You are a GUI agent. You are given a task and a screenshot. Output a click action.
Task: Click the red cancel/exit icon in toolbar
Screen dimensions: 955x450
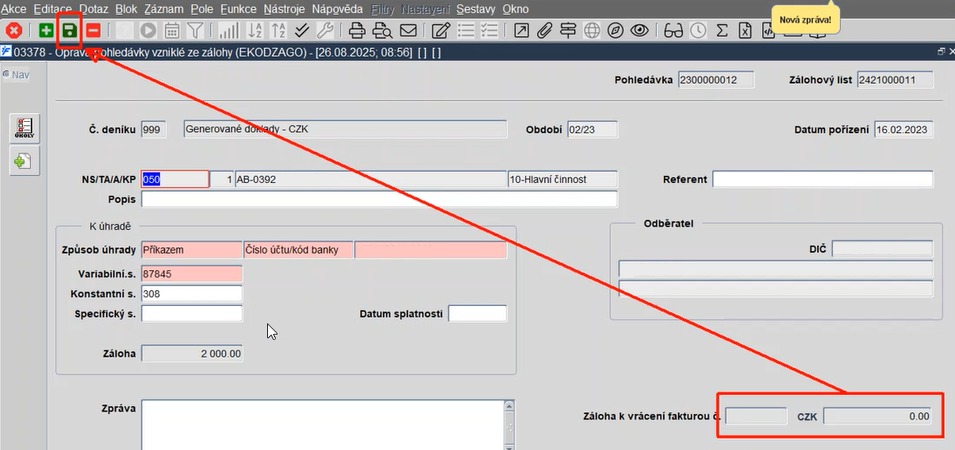[14, 30]
